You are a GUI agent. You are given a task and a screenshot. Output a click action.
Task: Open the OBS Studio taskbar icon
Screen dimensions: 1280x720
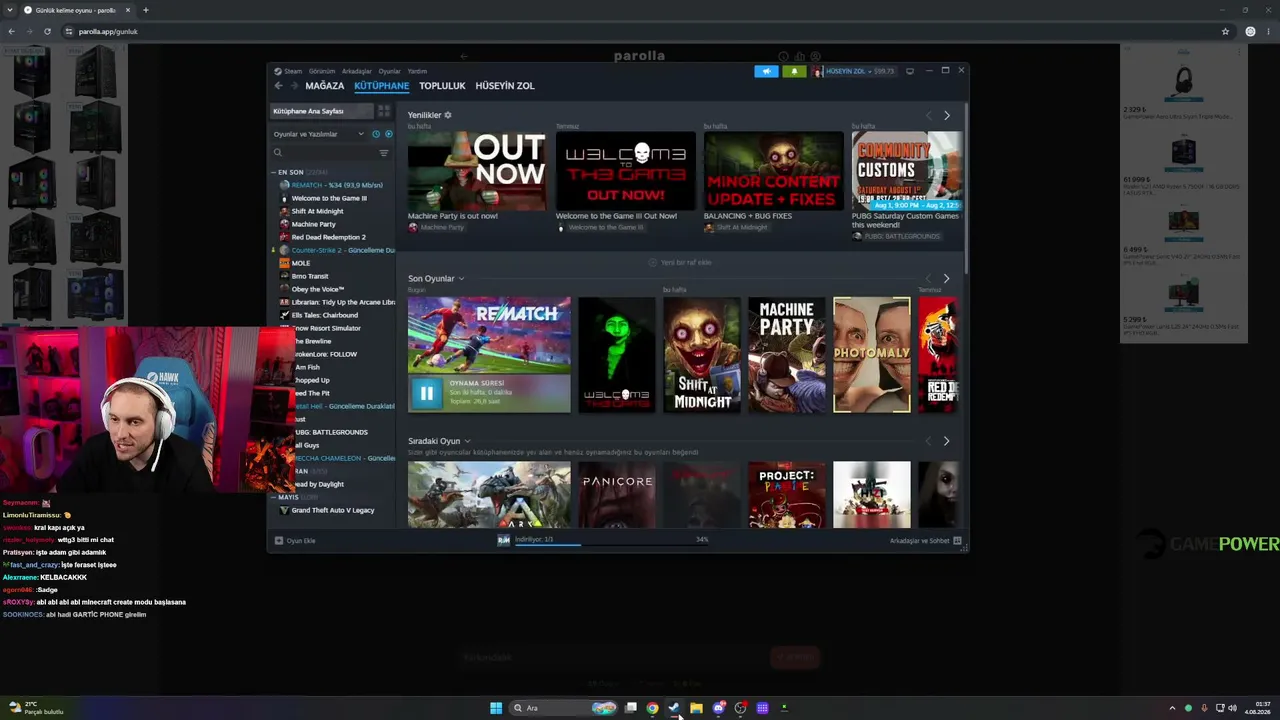pyautogui.click(x=740, y=708)
